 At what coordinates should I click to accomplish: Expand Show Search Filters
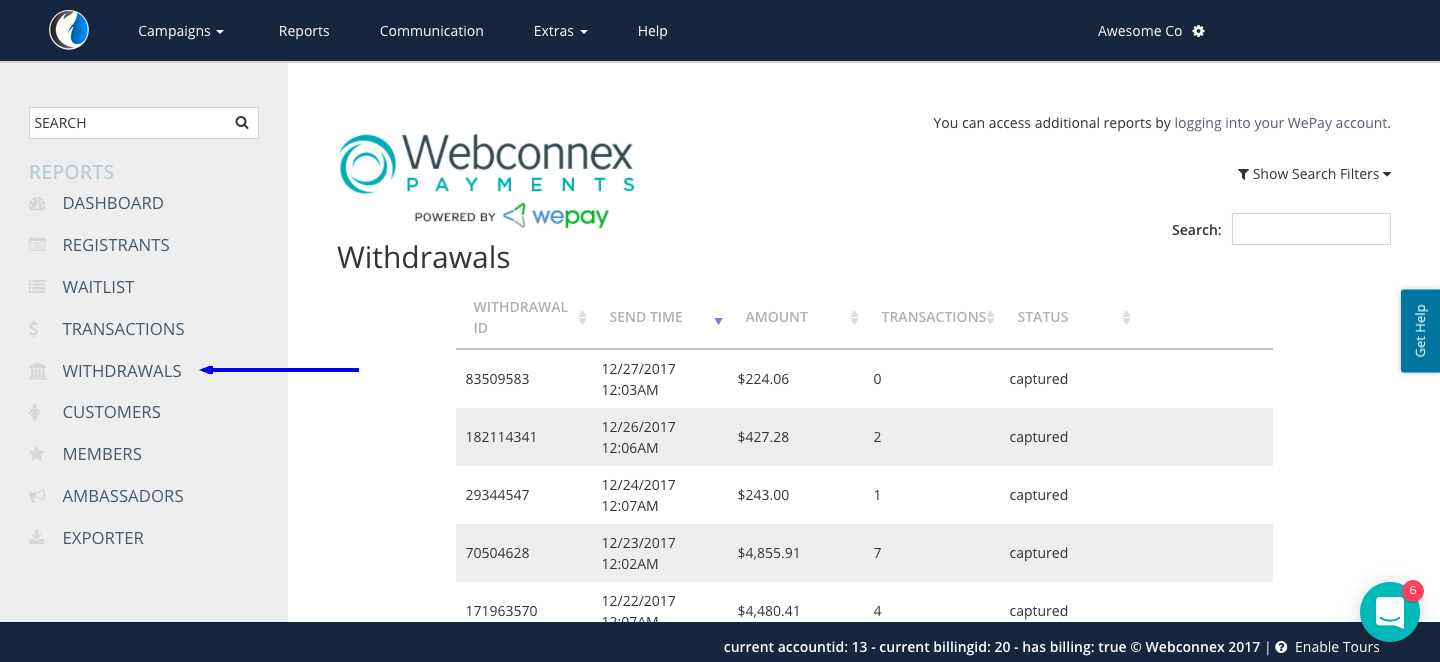point(1315,173)
